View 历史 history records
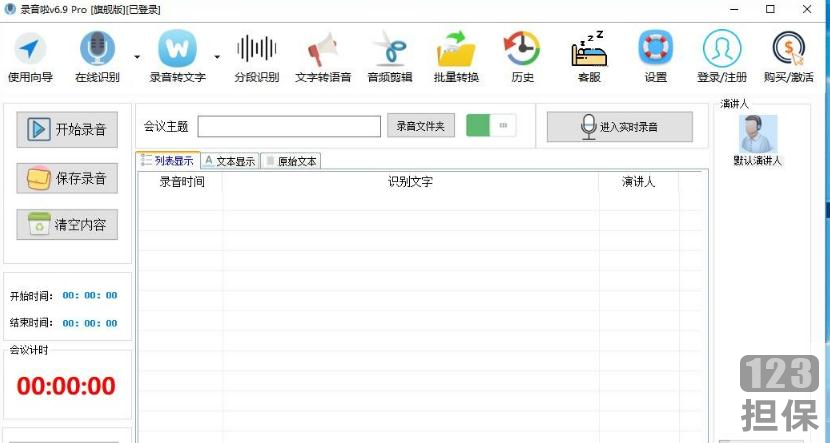This screenshot has height=443, width=830. point(522,57)
